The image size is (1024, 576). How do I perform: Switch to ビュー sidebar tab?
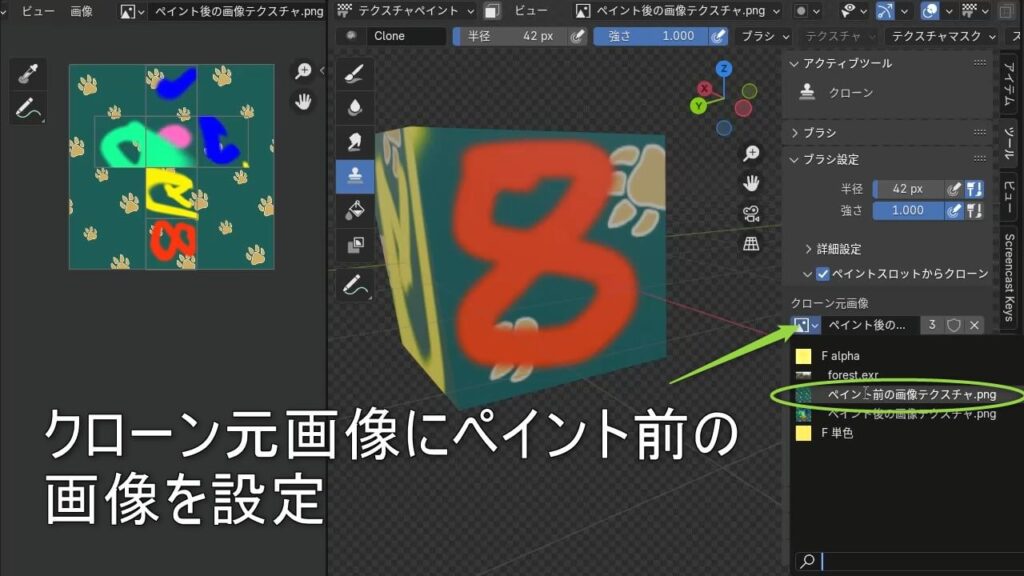click(x=1010, y=196)
